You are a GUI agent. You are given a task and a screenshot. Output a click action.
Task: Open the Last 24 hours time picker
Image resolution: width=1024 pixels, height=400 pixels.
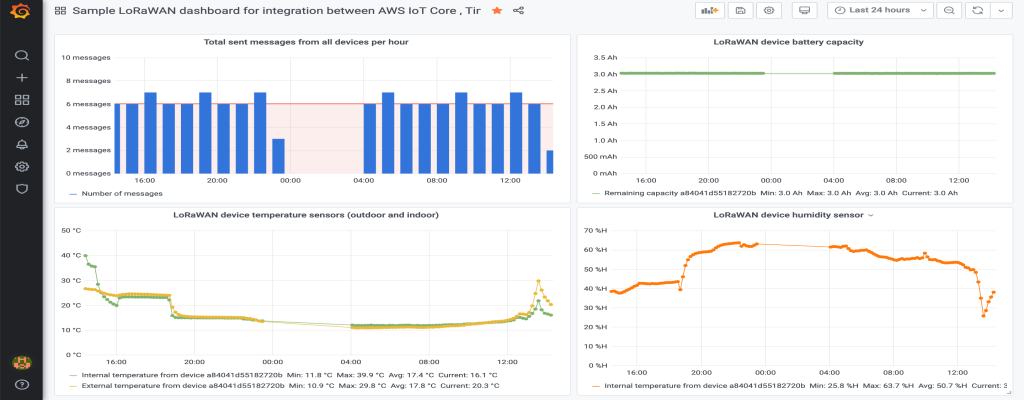(x=880, y=10)
